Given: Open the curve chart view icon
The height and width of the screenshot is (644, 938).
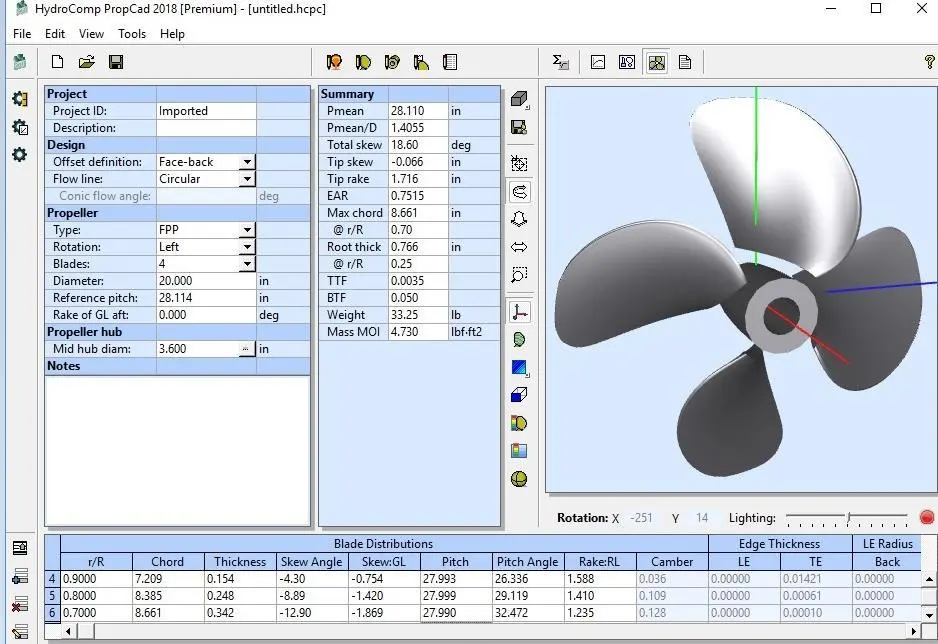Looking at the screenshot, I should click(x=598, y=62).
